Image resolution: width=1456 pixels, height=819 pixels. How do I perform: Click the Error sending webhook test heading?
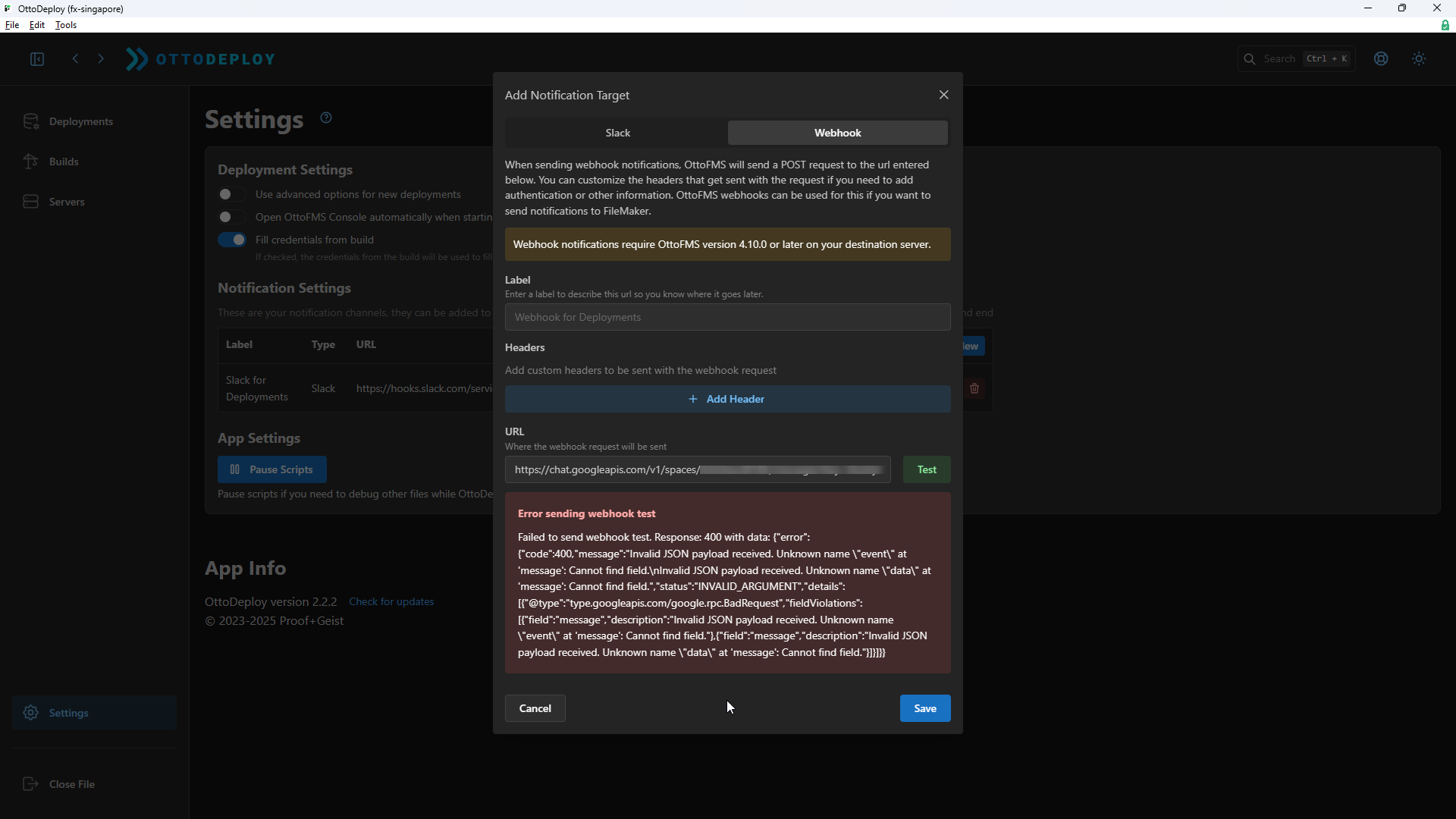tap(587, 513)
